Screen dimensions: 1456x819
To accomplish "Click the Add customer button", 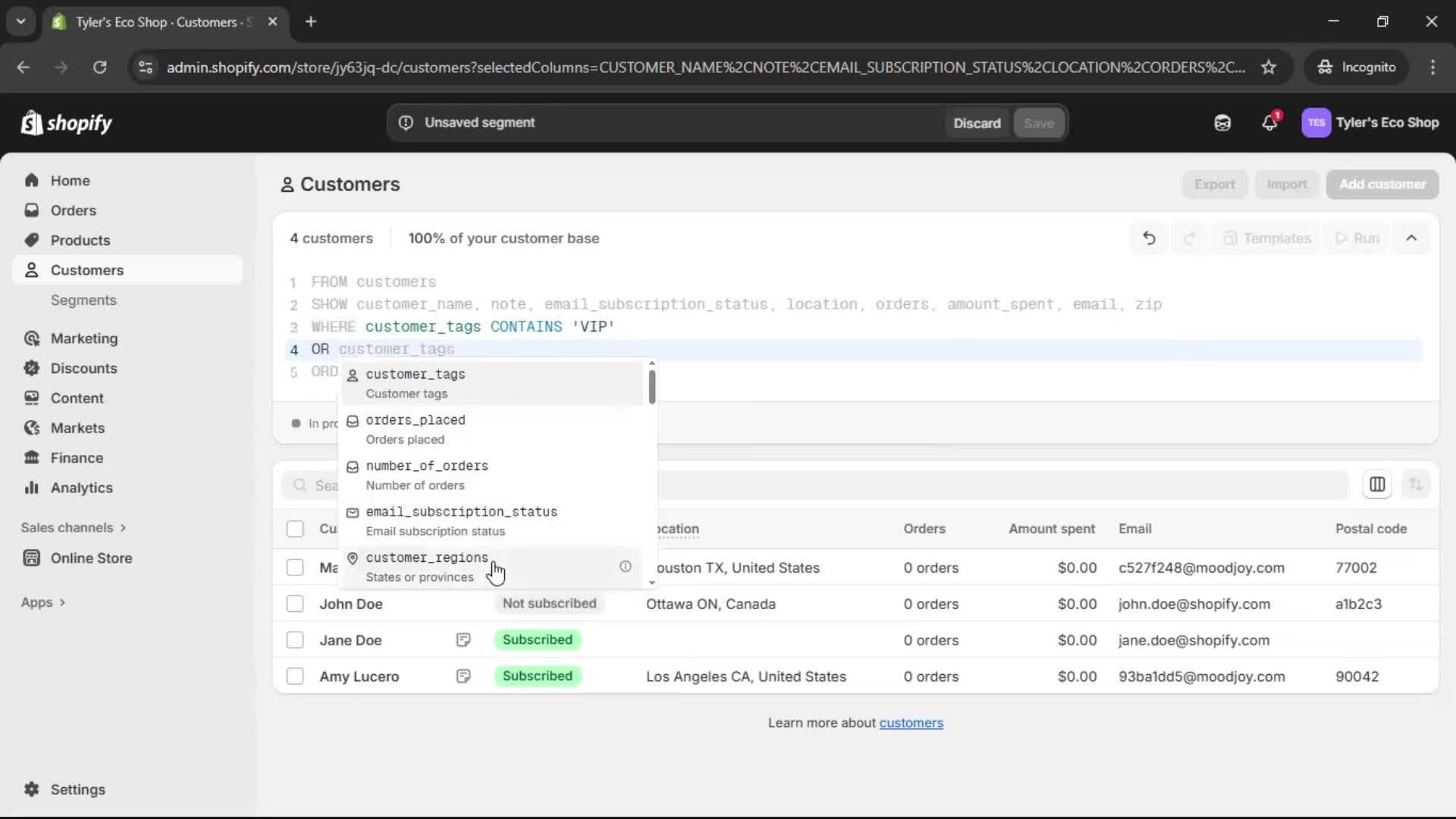I will coord(1382,184).
